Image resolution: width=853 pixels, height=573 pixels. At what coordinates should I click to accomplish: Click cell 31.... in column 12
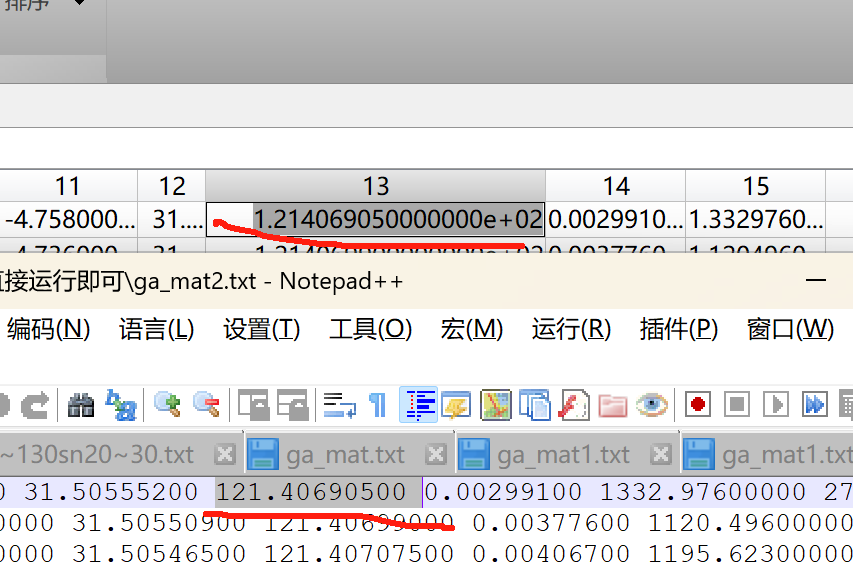point(171,219)
